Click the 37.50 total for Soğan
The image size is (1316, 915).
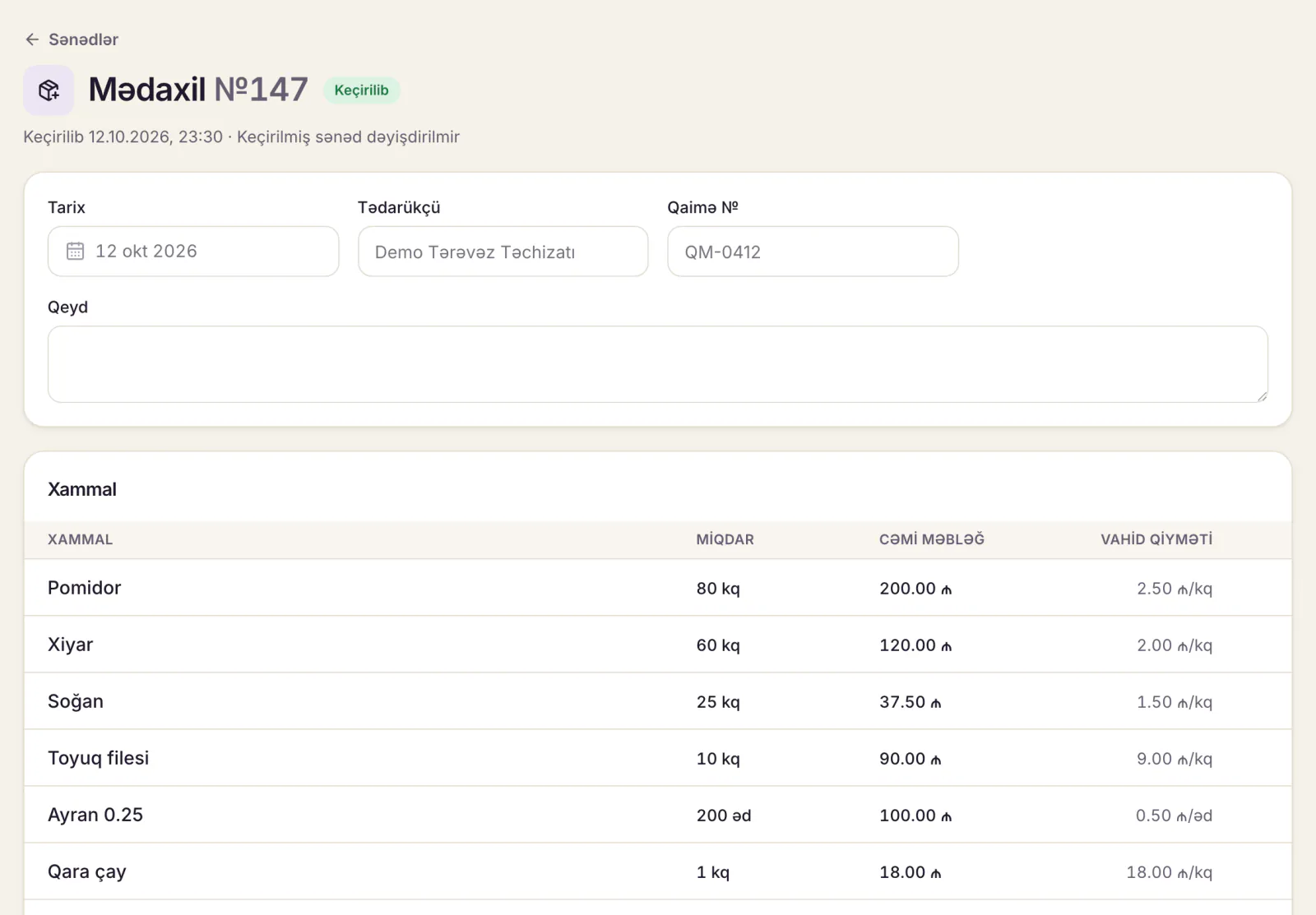tap(911, 702)
